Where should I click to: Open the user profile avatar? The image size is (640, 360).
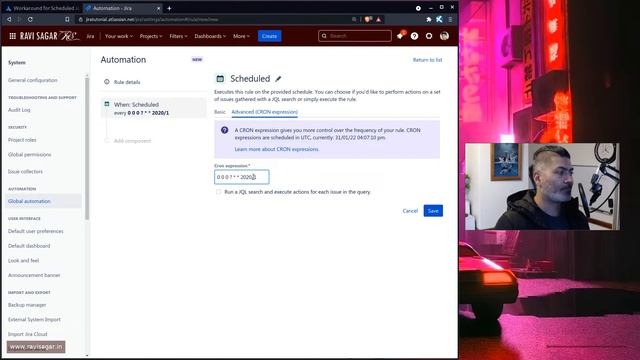point(444,36)
